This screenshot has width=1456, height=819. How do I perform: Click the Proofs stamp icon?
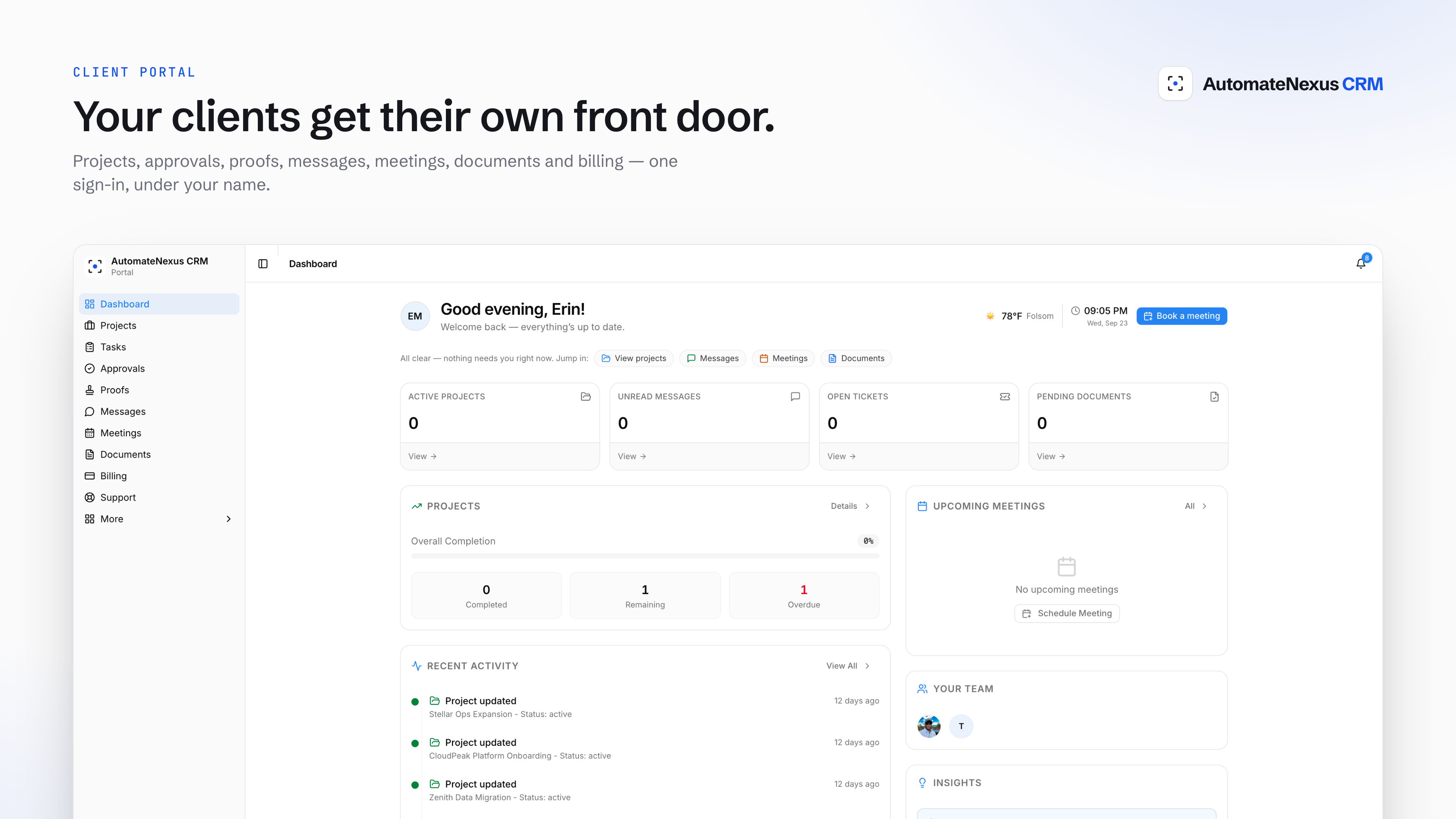pos(89,390)
